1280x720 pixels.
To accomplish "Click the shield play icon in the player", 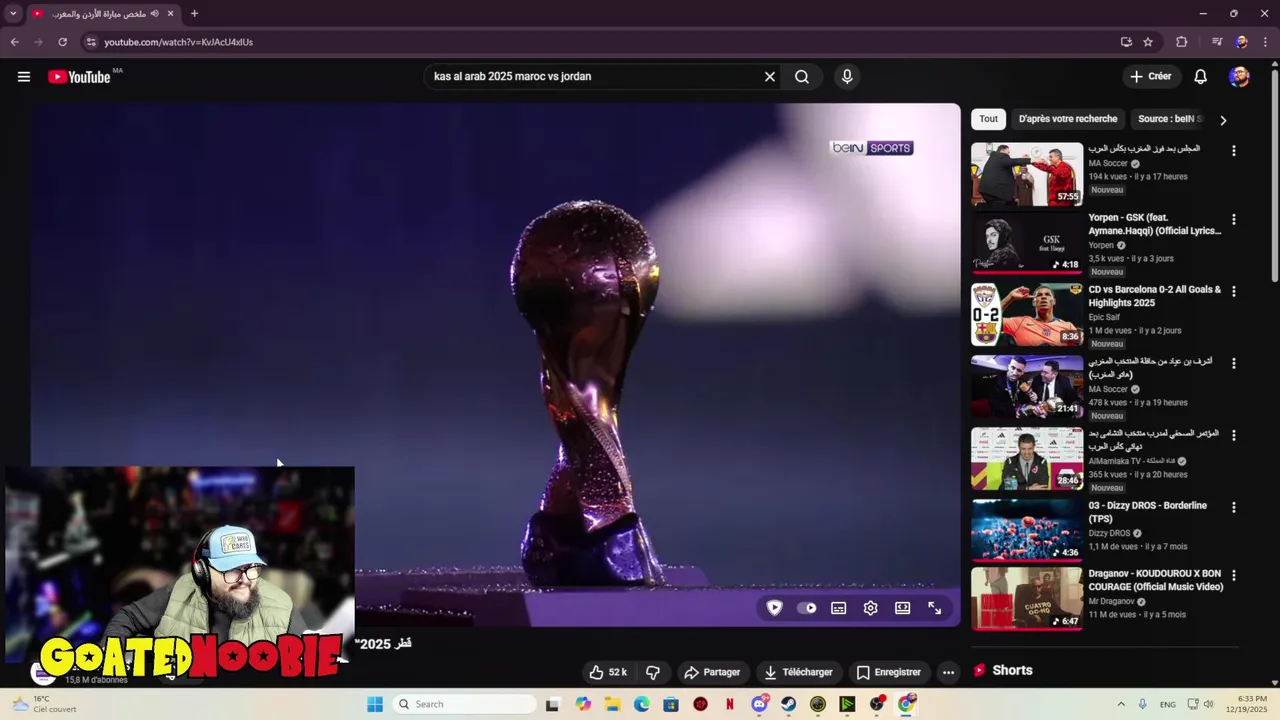I will (x=774, y=608).
